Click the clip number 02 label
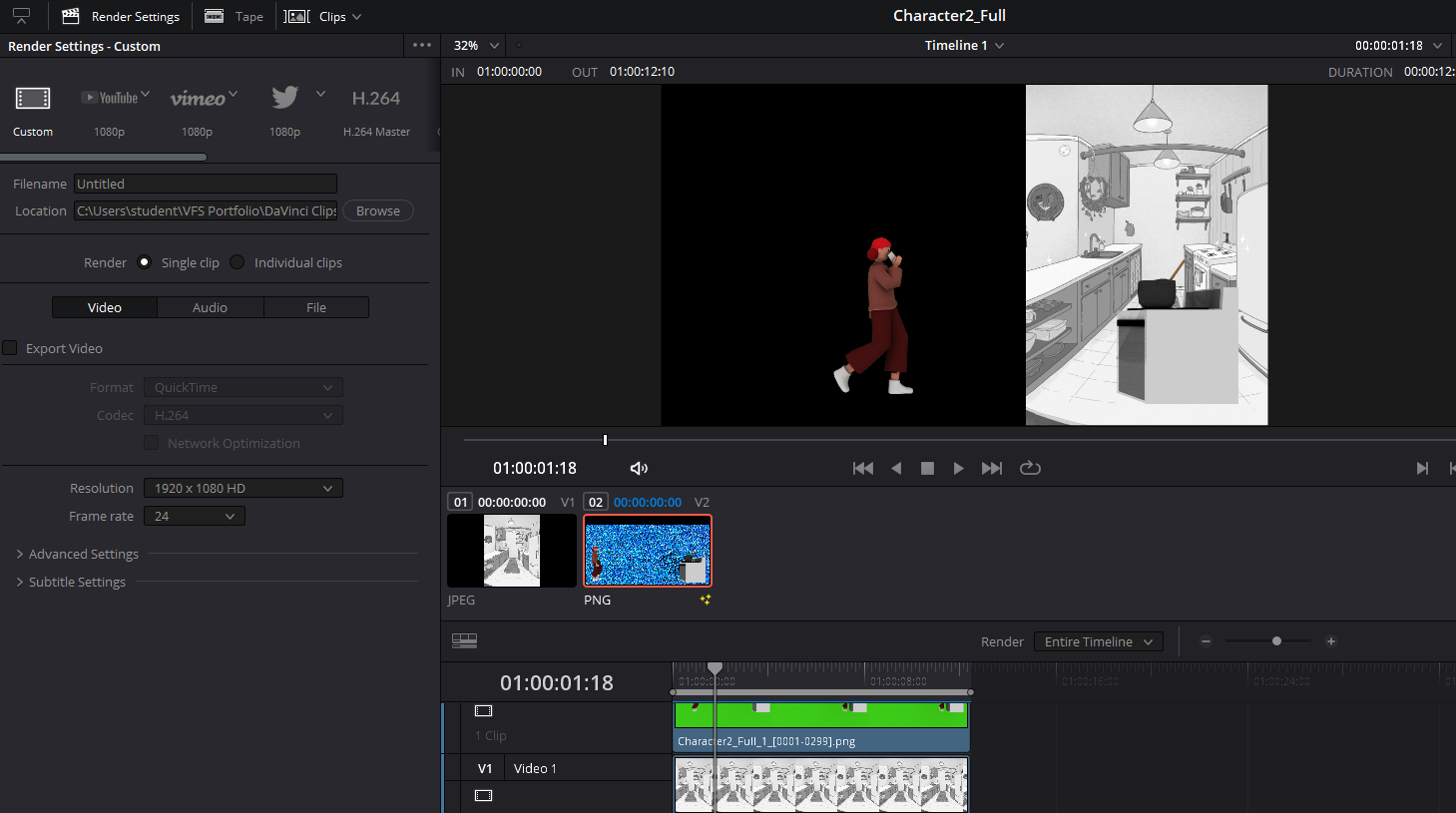The height and width of the screenshot is (813, 1456). click(596, 502)
